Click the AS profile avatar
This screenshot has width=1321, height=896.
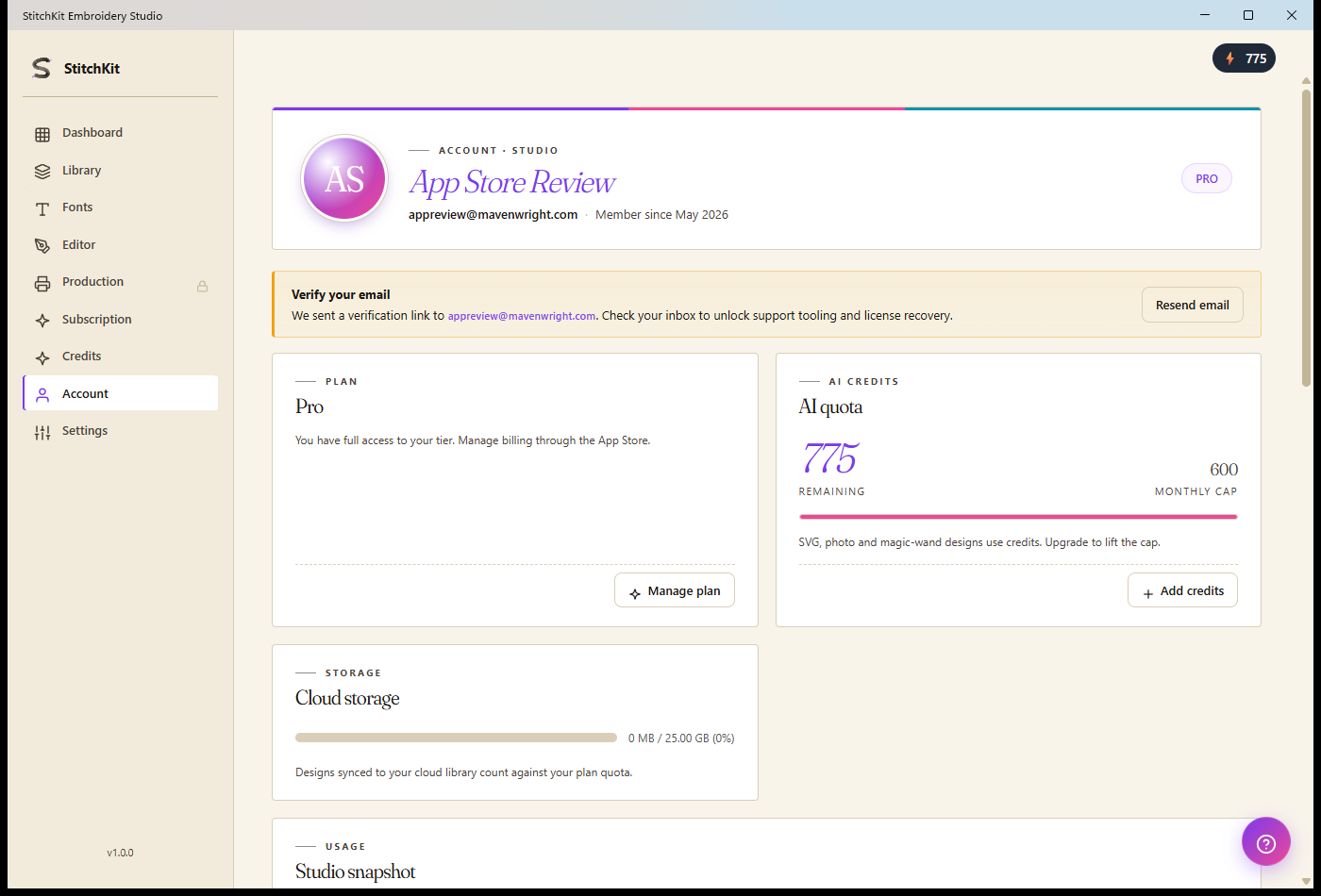coord(344,179)
